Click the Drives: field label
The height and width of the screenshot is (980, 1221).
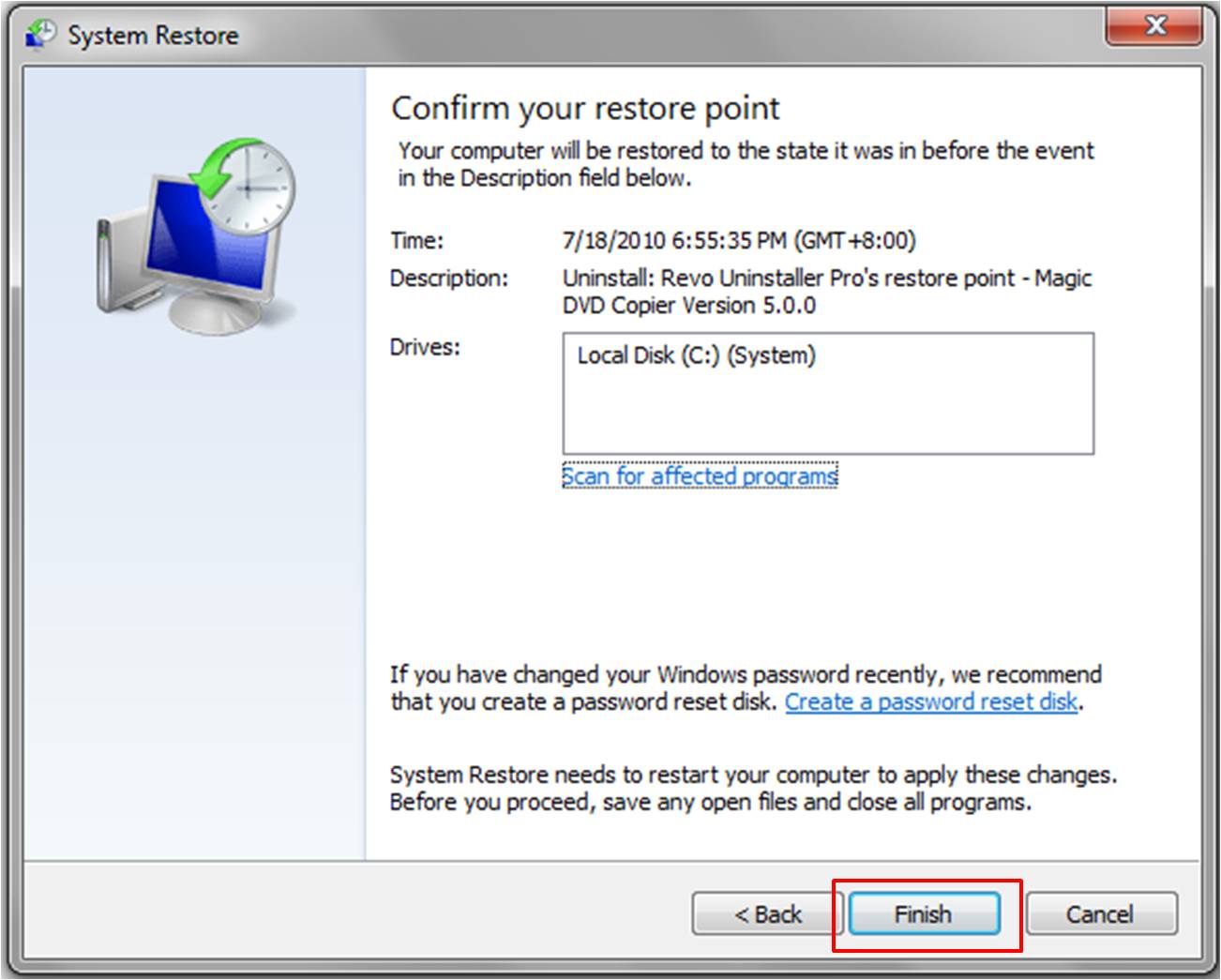(425, 347)
